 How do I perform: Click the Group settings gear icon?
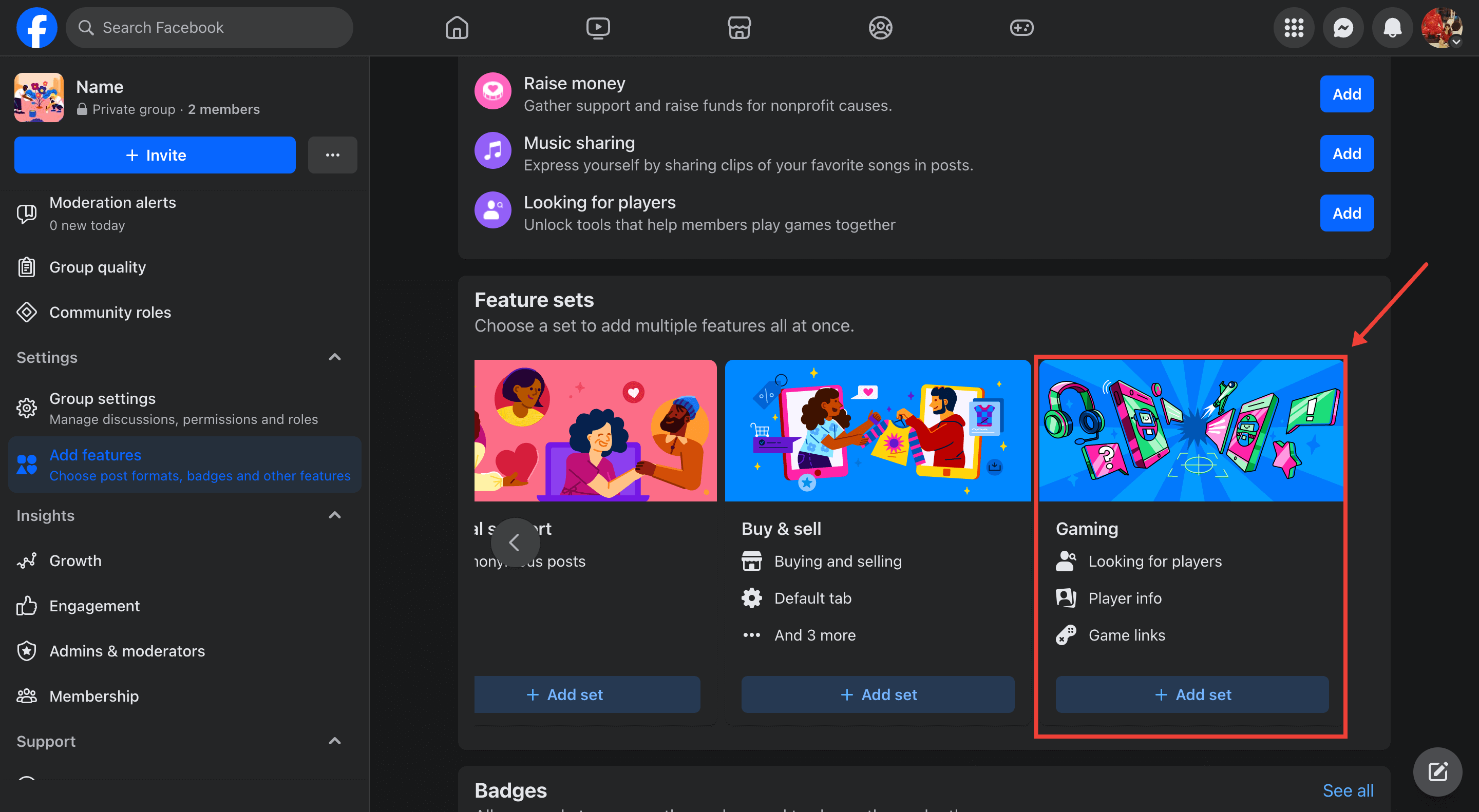click(x=27, y=407)
